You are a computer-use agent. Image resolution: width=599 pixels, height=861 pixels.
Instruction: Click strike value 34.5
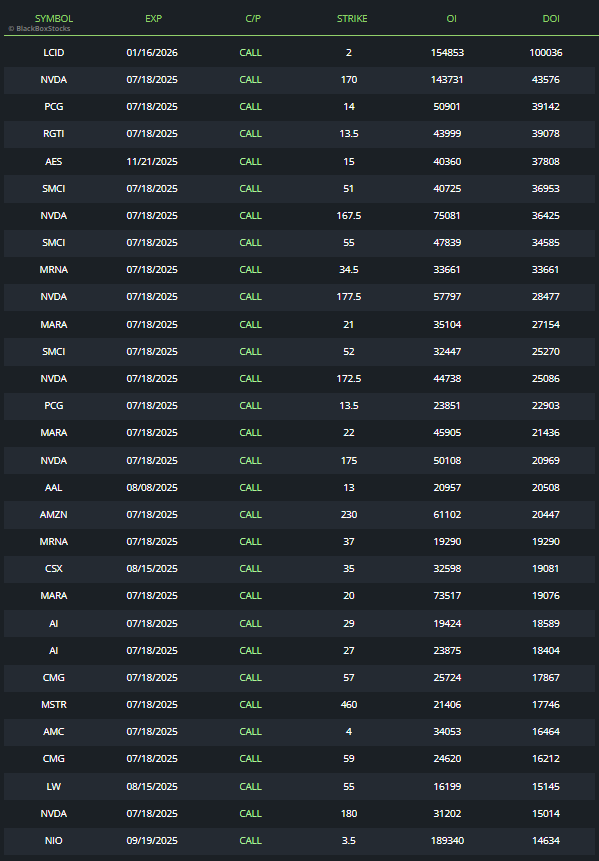[349, 270]
